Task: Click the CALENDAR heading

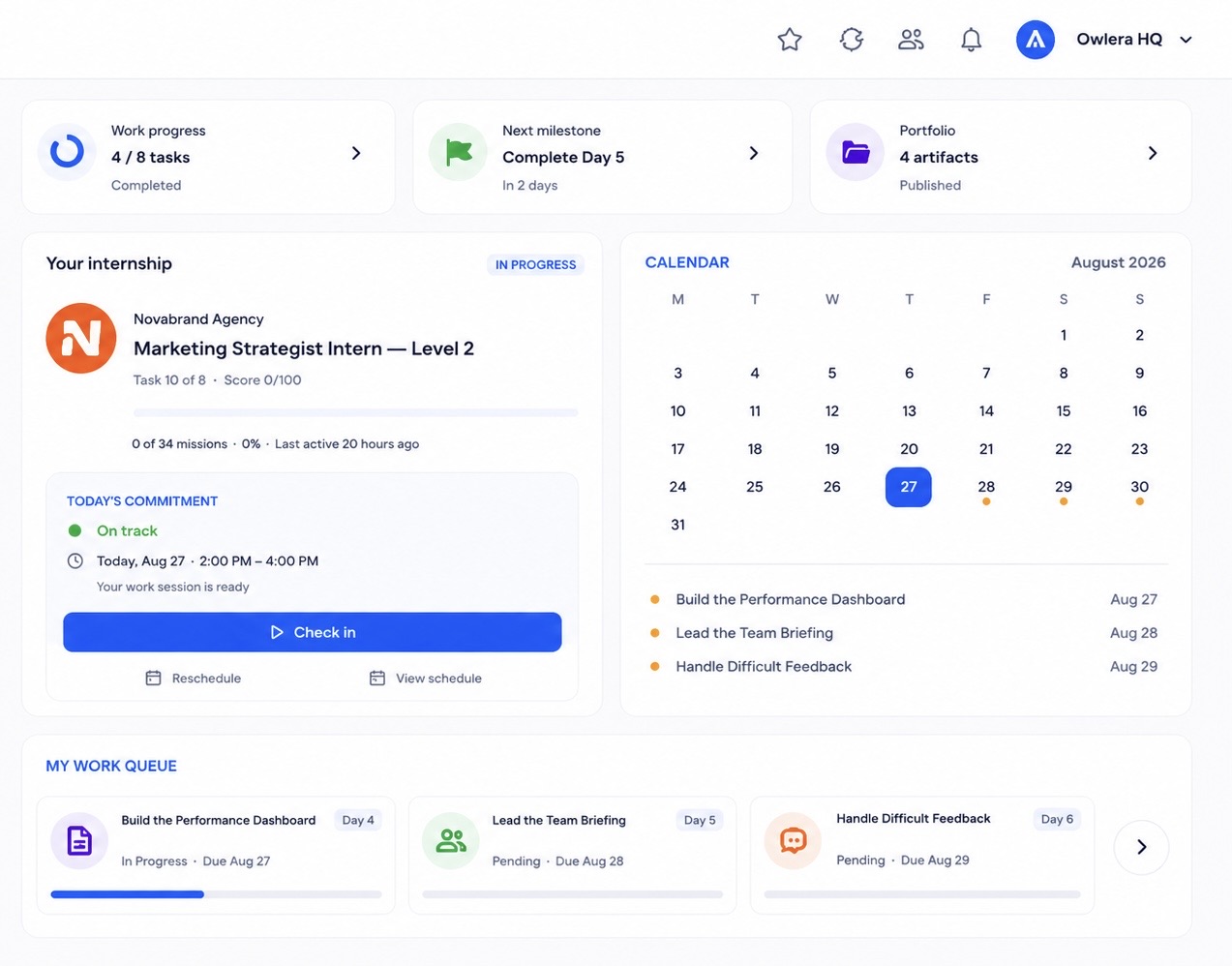Action: [x=687, y=262]
